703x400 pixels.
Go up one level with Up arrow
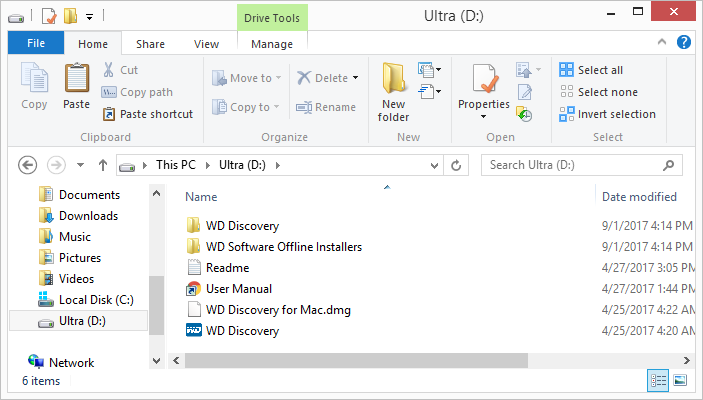coord(103,165)
